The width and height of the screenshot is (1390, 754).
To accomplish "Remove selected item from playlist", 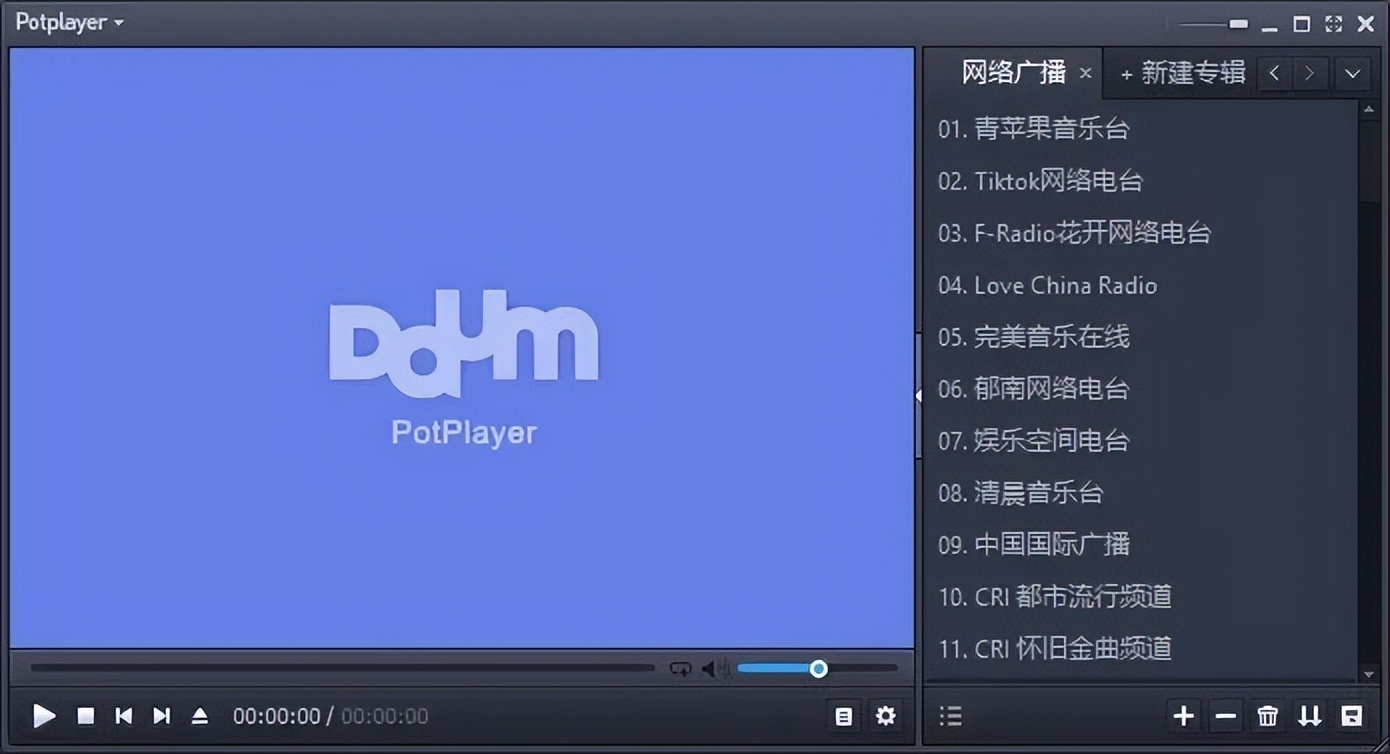I will [1225, 716].
